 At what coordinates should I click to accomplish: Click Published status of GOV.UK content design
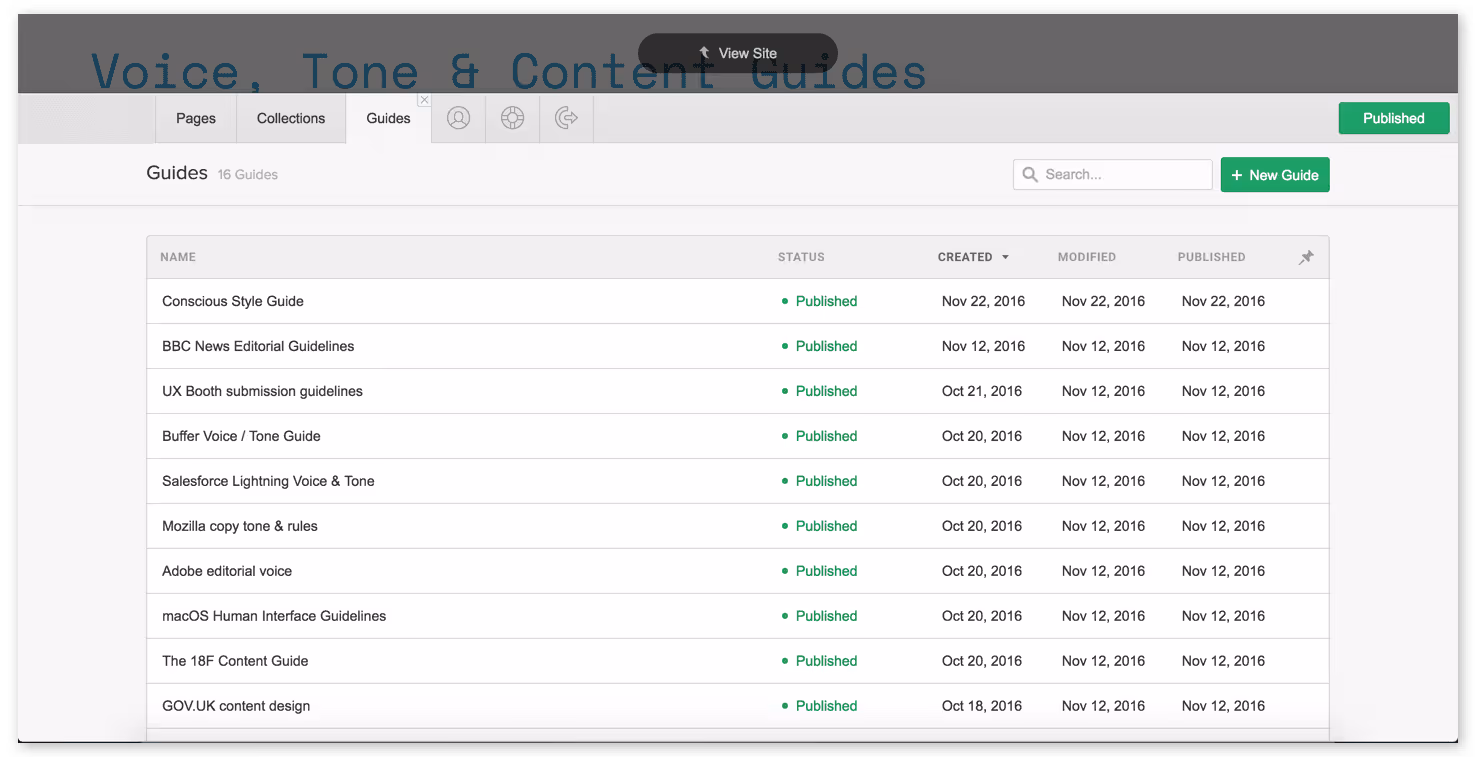pyautogui.click(x=820, y=706)
